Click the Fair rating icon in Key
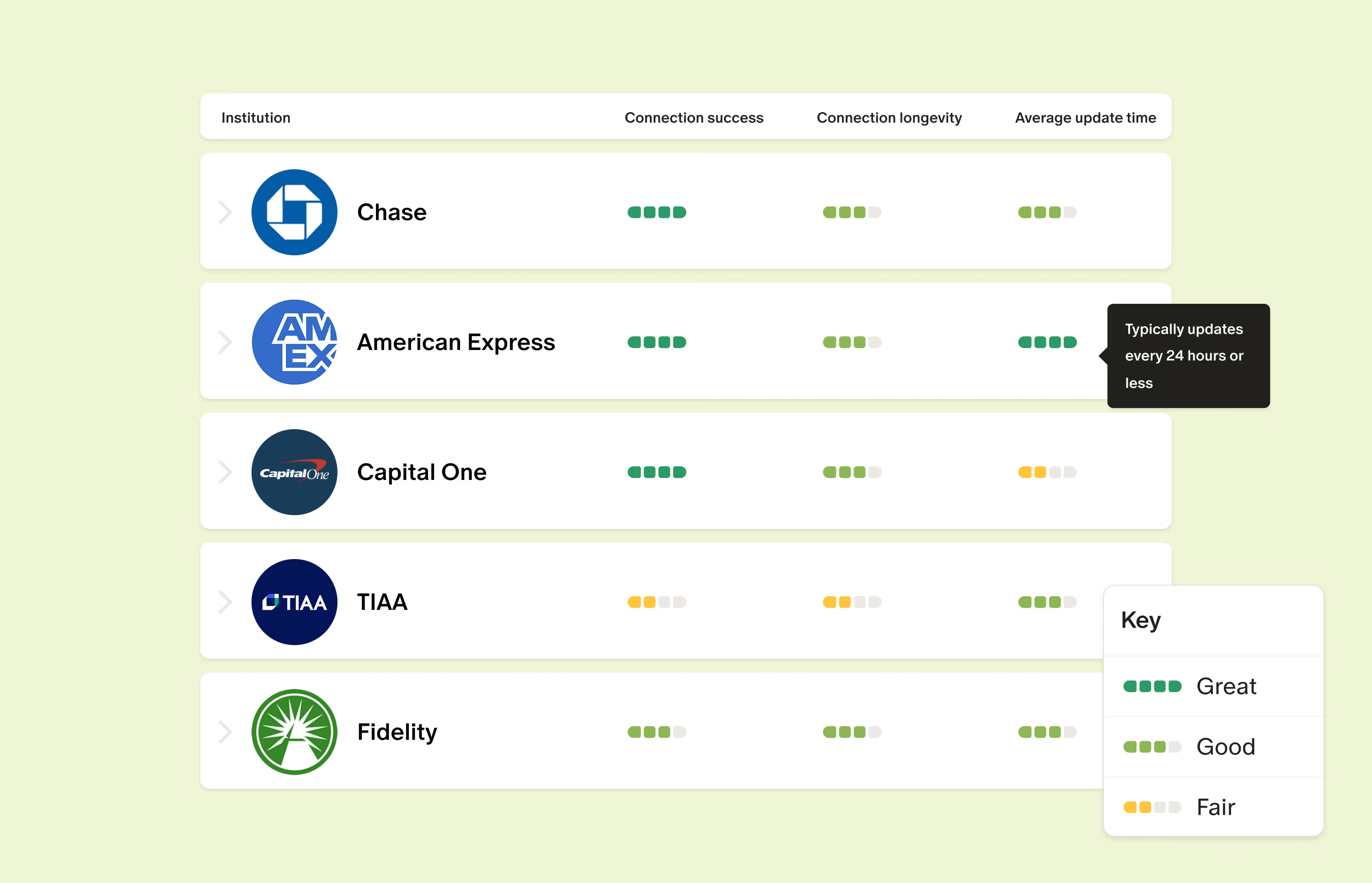Viewport: 1372px width, 883px height. 1152,808
